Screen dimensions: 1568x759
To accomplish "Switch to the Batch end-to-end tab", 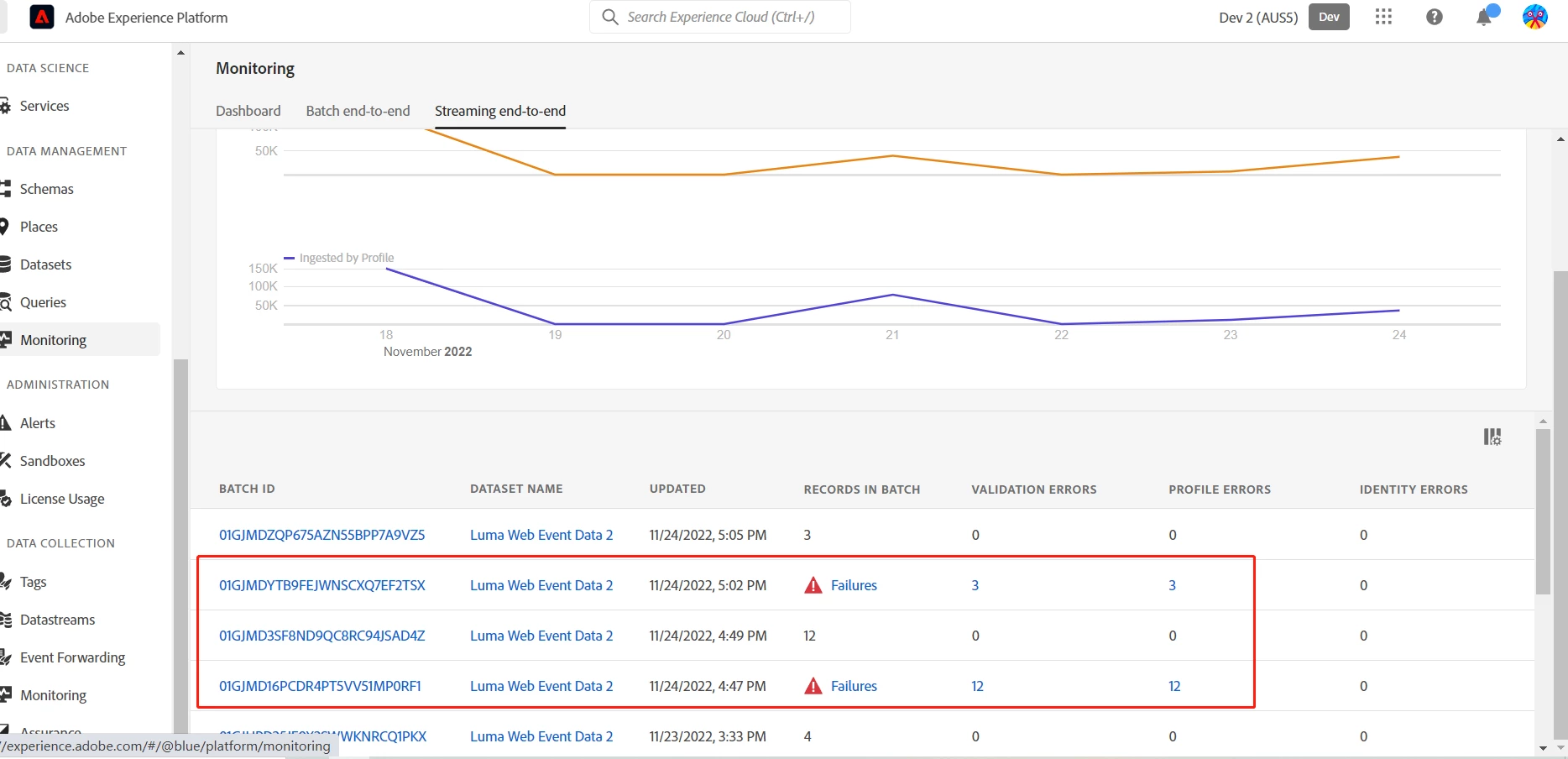I will 358,111.
